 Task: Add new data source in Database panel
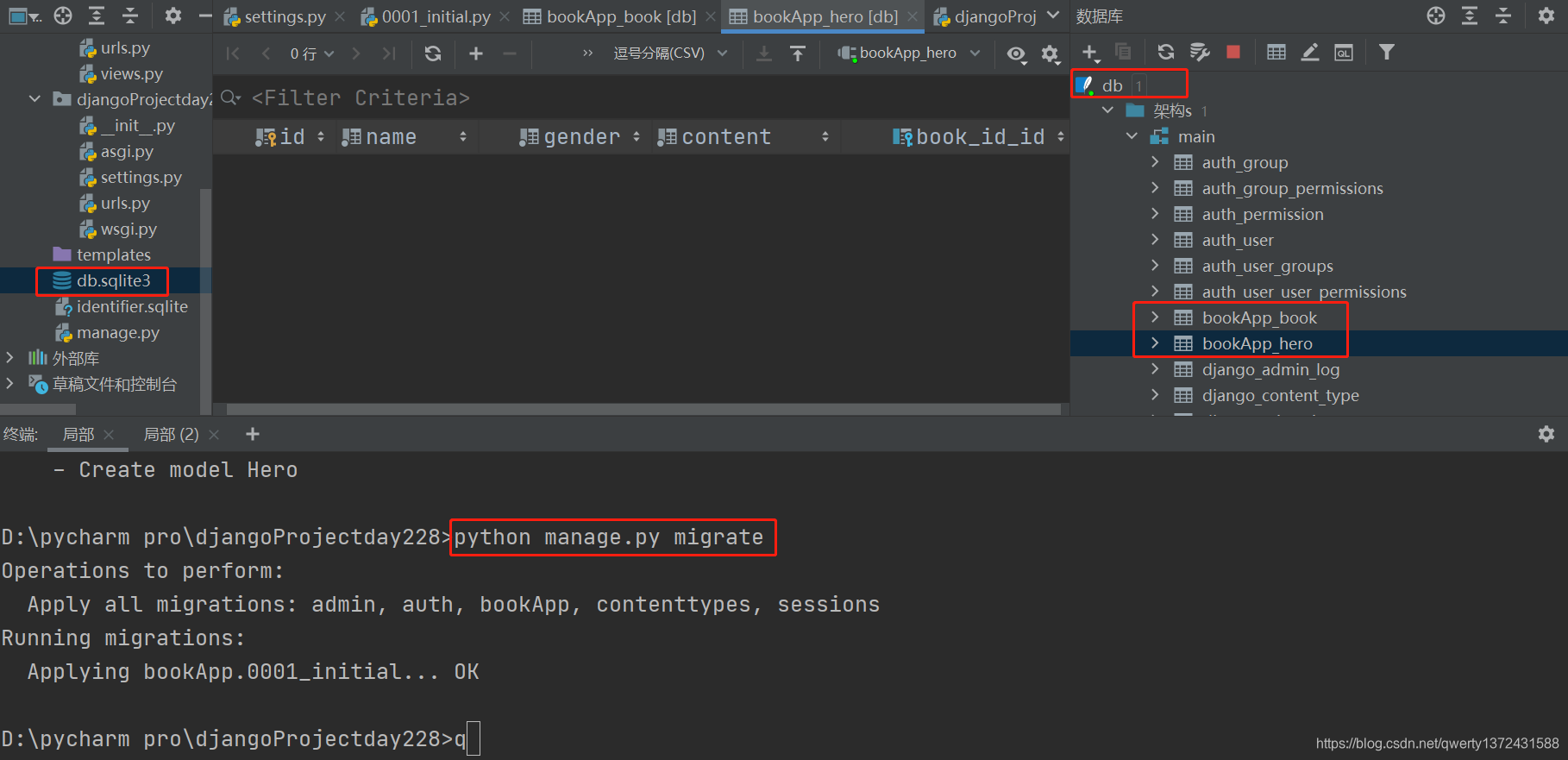tap(1090, 53)
